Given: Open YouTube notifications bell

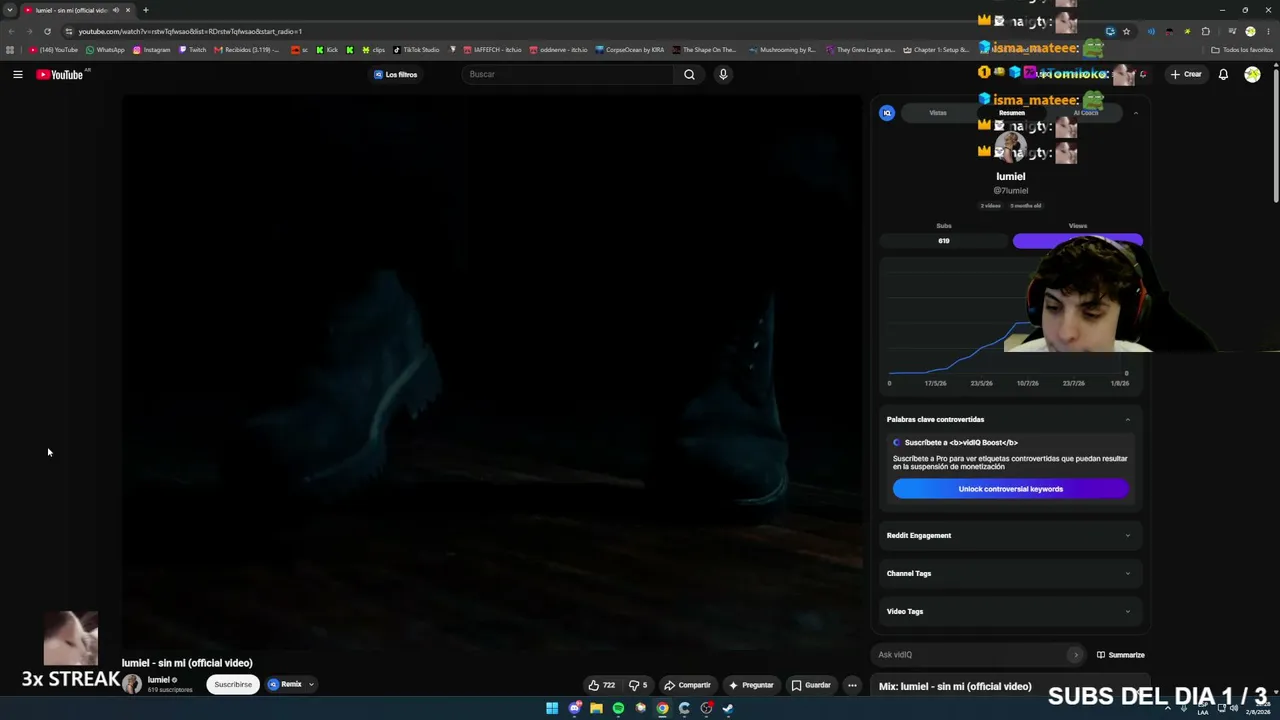Looking at the screenshot, I should [x=1223, y=74].
